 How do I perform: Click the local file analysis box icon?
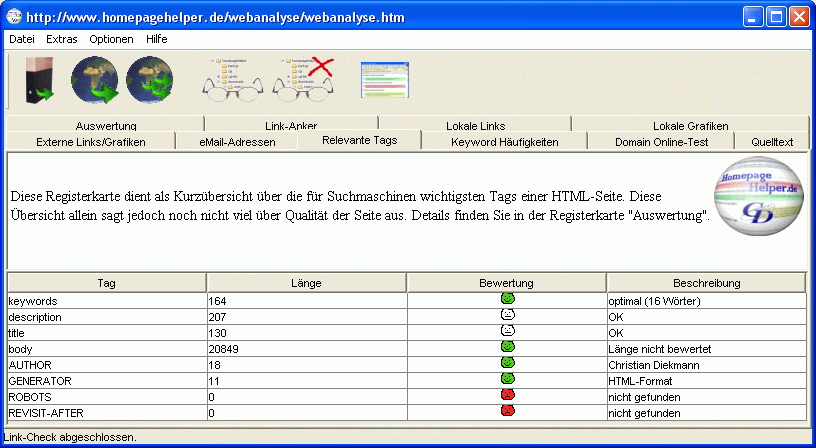click(38, 80)
